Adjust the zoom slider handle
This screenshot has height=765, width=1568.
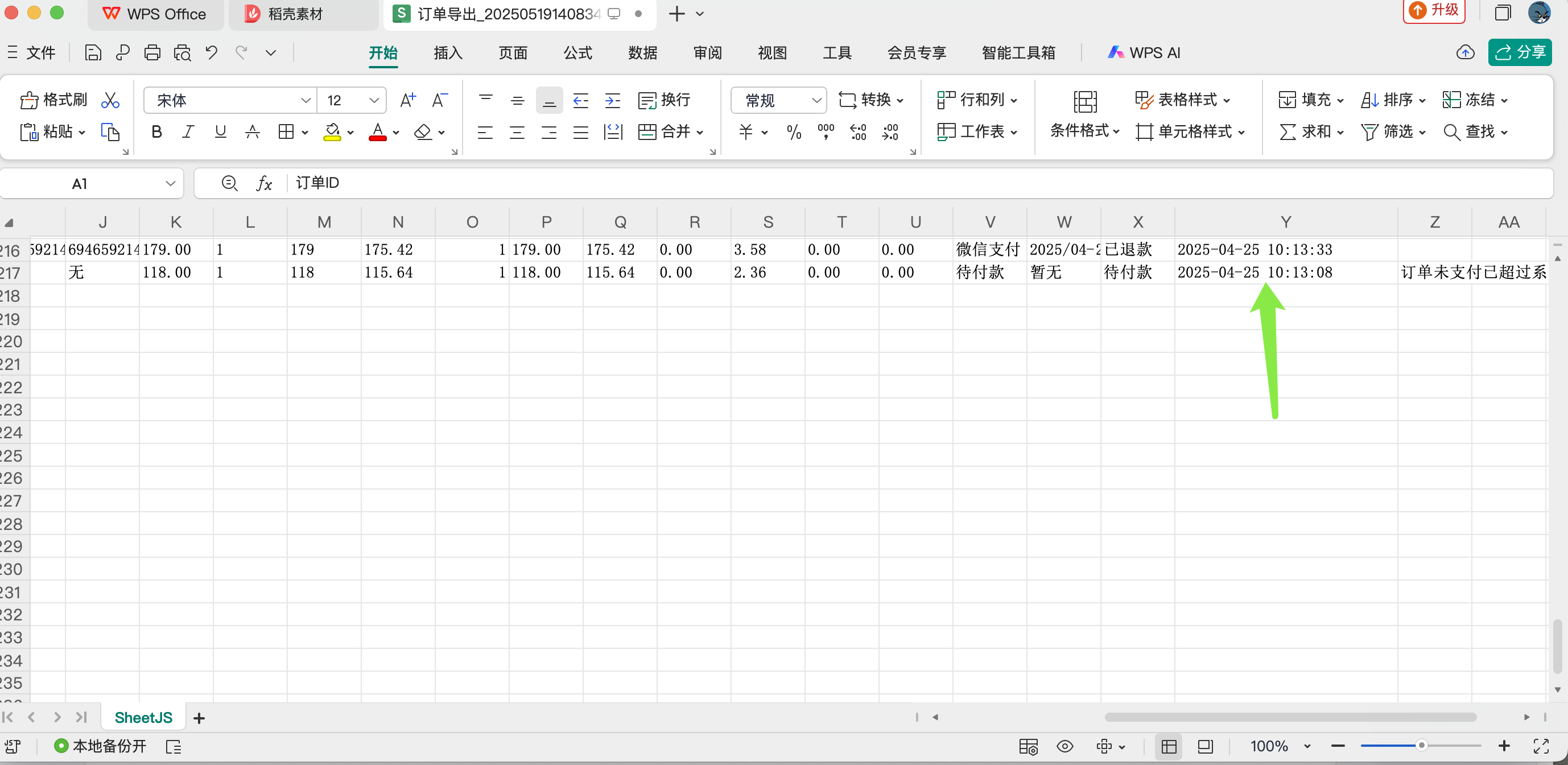pos(1421,746)
